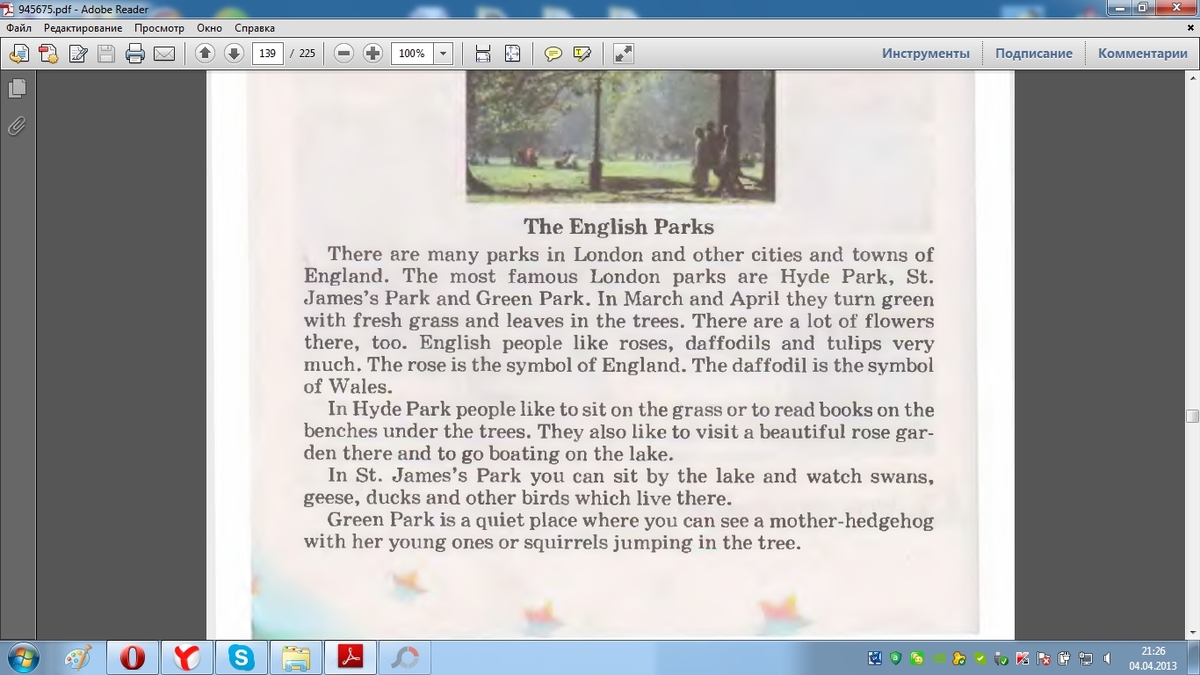Toggle read mode full screen view

point(622,54)
